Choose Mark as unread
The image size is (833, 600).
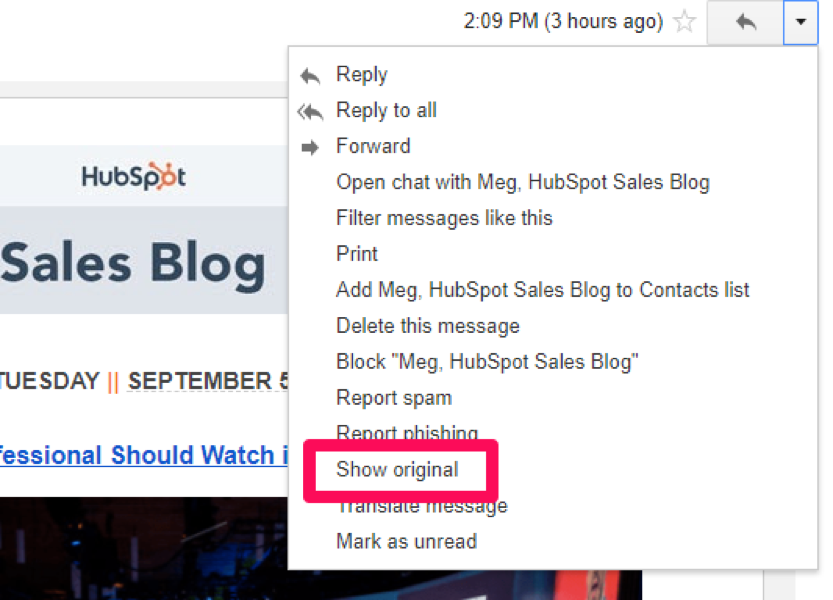pos(406,542)
